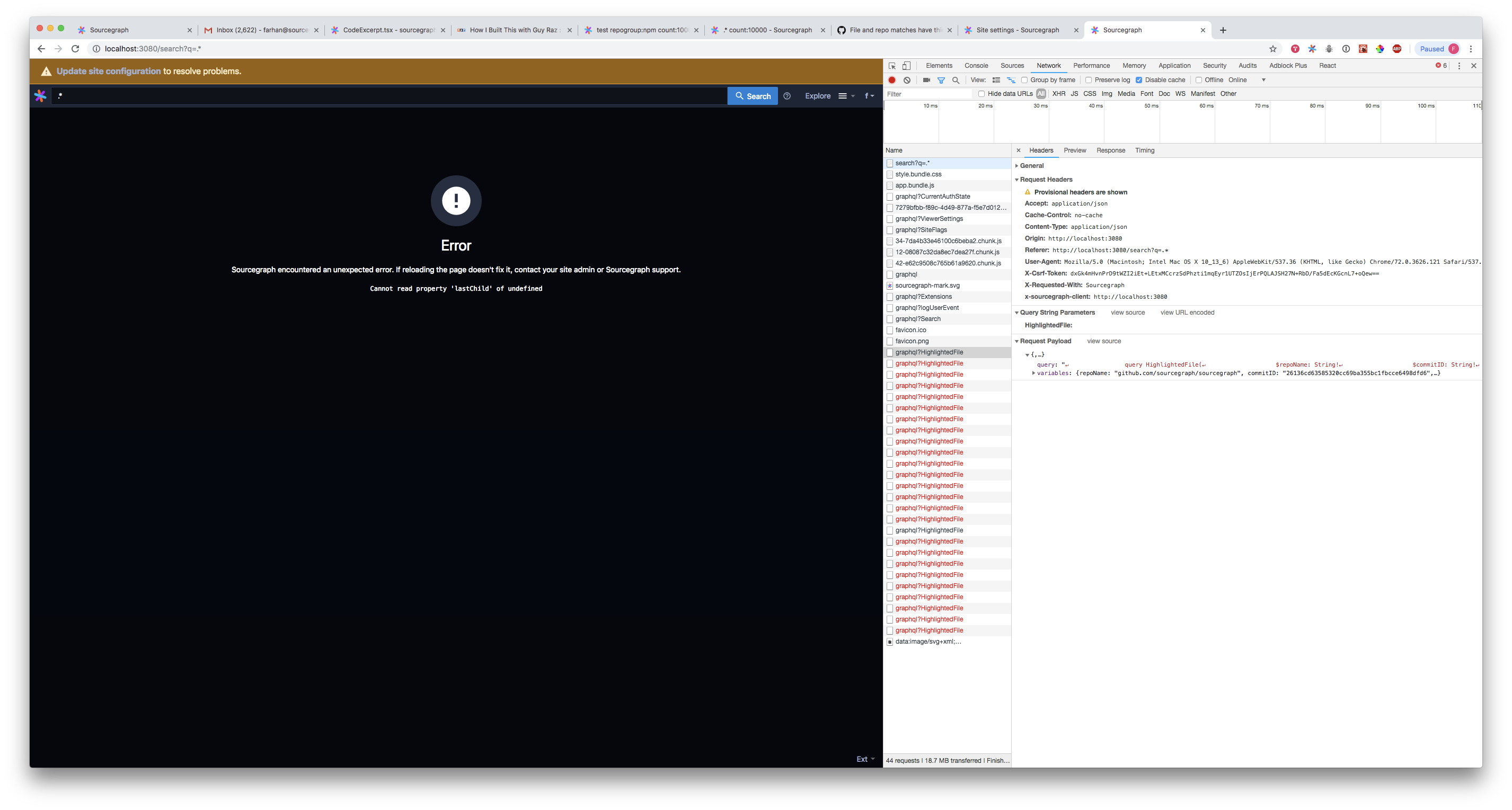Click the Paused profile button

tap(1438, 49)
